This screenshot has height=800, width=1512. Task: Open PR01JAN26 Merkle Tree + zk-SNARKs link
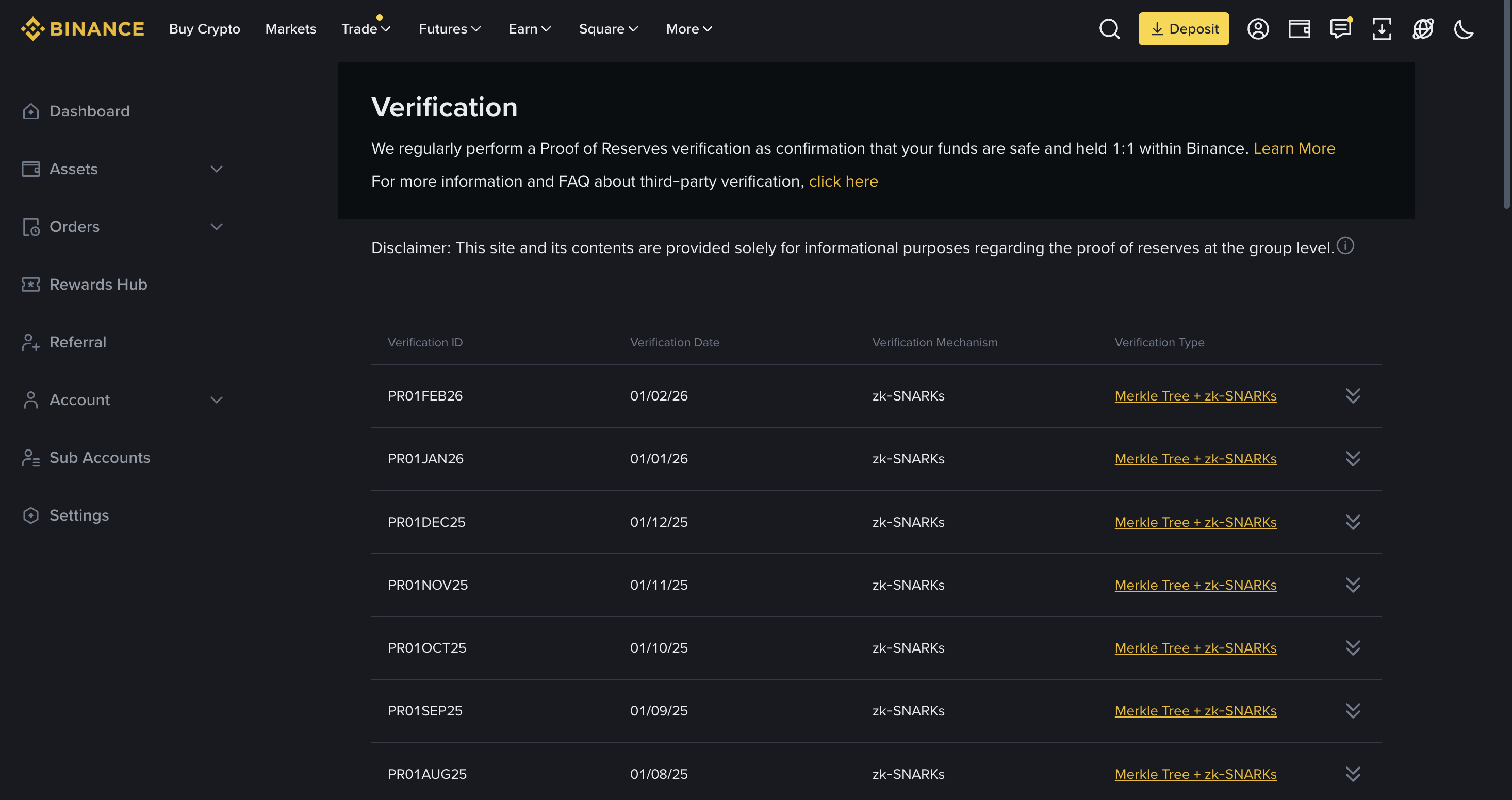tap(1195, 459)
